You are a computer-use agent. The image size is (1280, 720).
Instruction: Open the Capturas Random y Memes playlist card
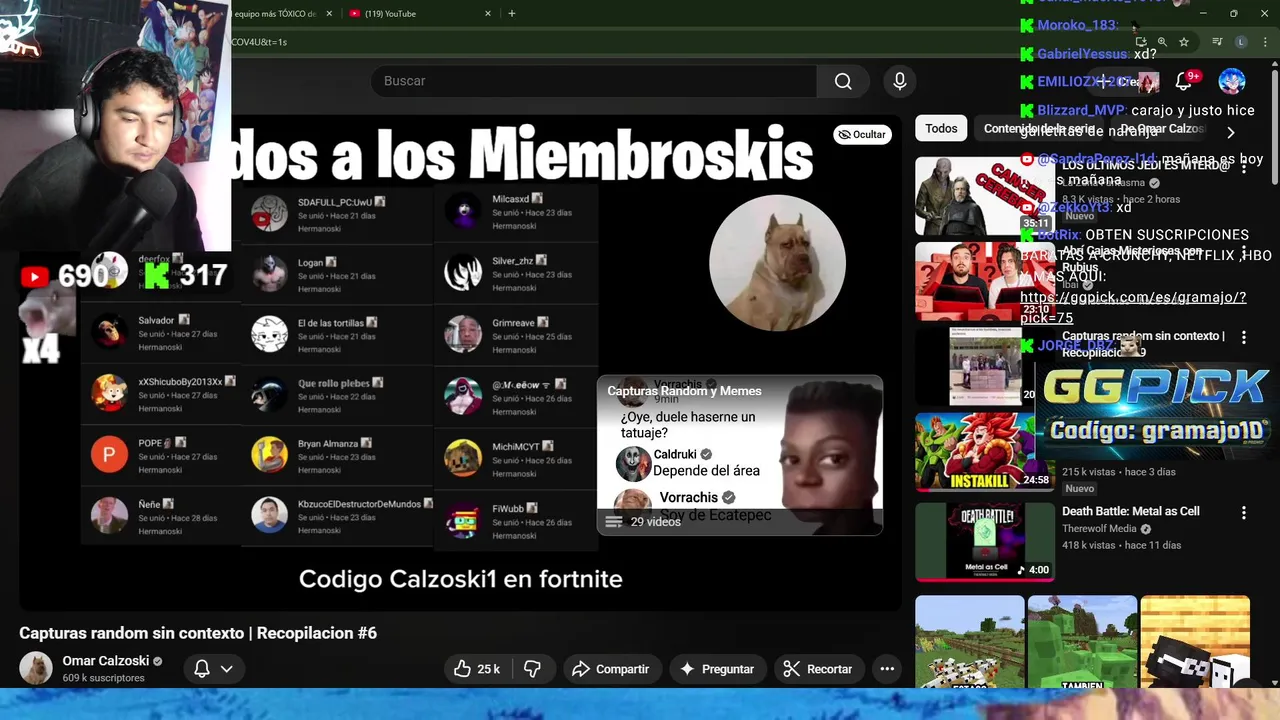[740, 456]
